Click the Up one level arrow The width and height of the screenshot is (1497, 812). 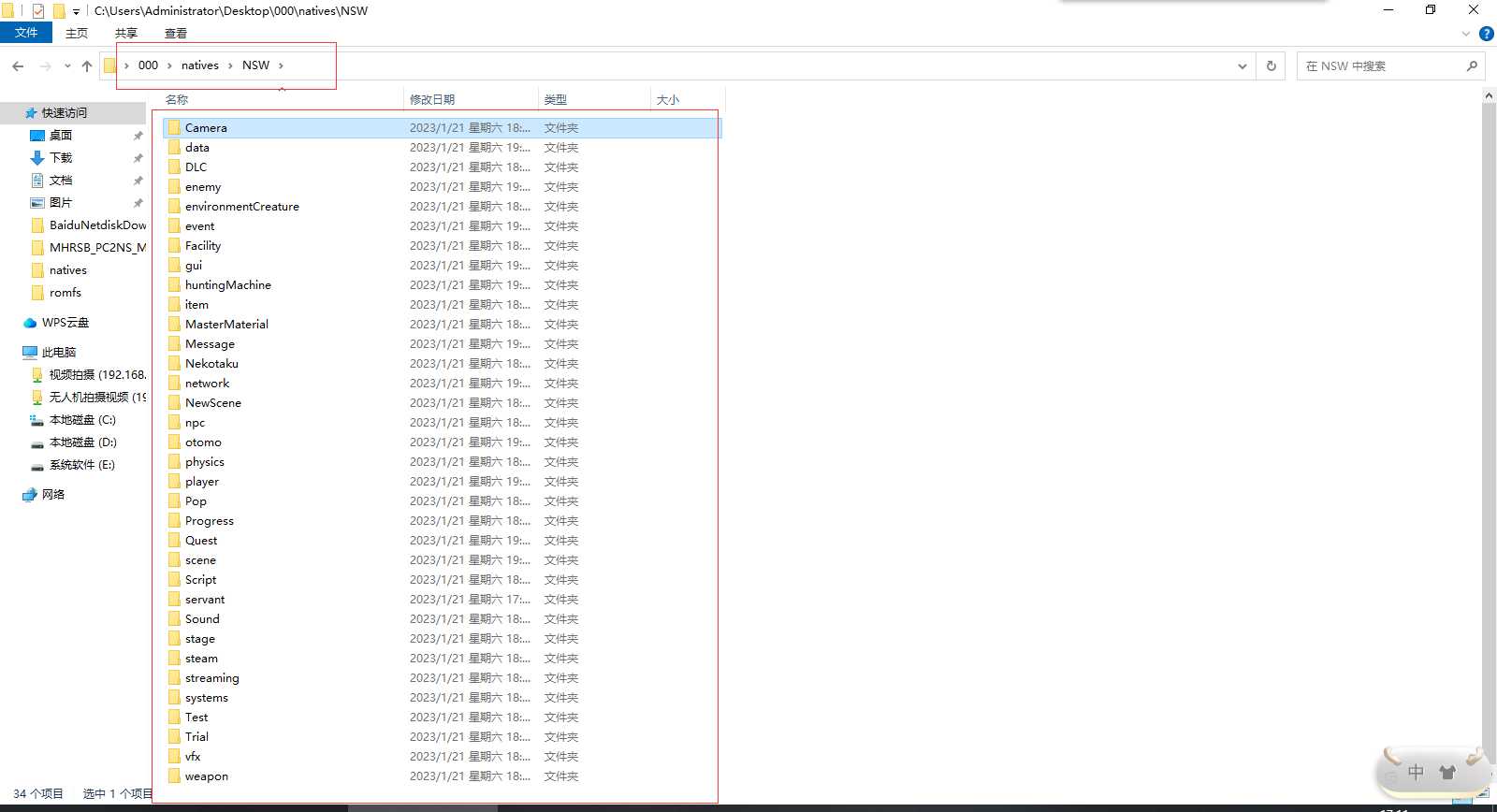87,66
